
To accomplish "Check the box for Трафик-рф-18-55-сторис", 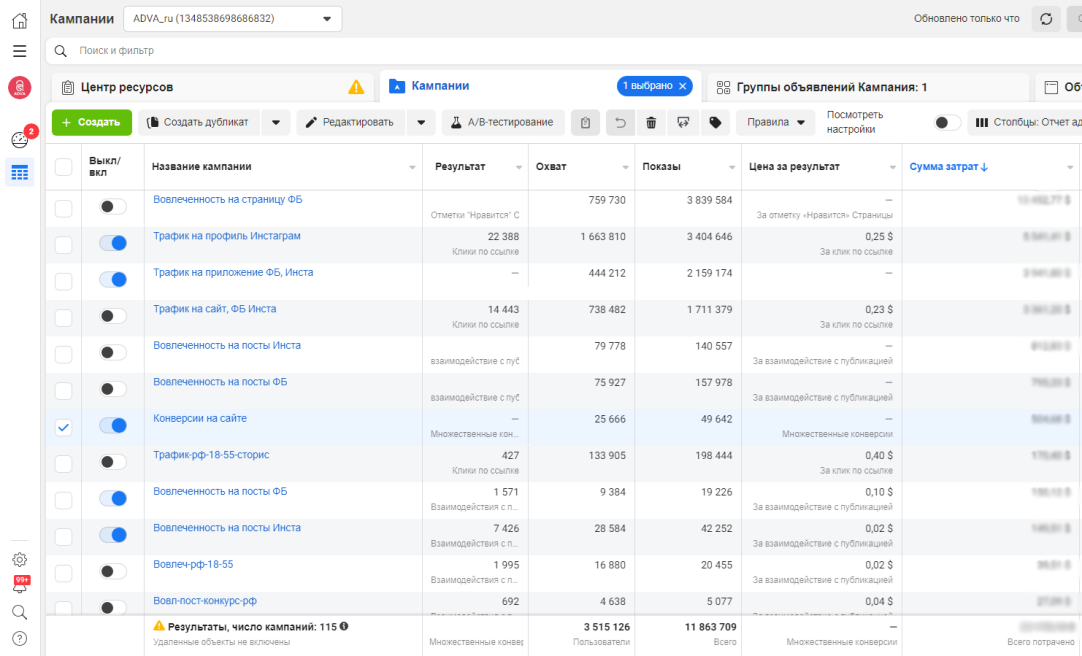I will [x=63, y=464].
